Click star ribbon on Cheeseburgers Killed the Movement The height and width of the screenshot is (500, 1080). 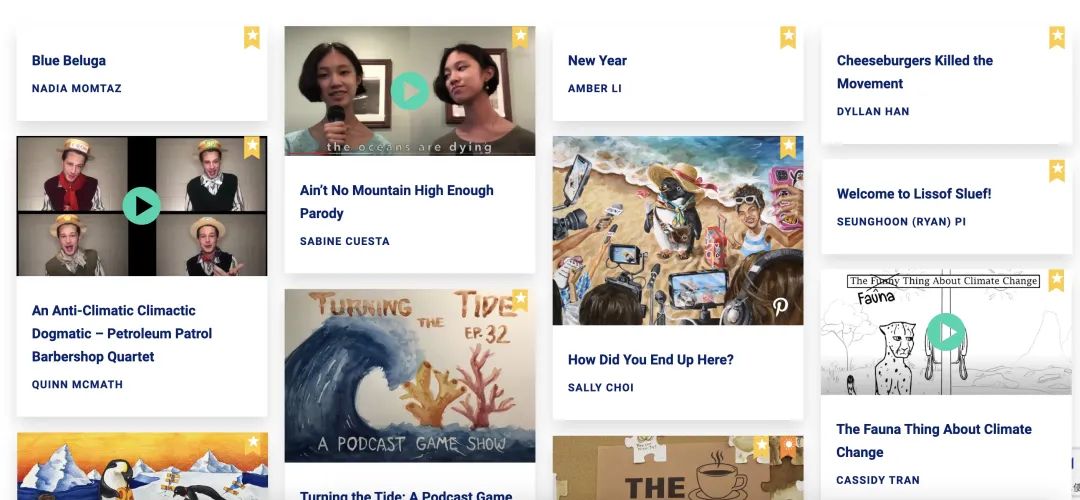click(1057, 37)
